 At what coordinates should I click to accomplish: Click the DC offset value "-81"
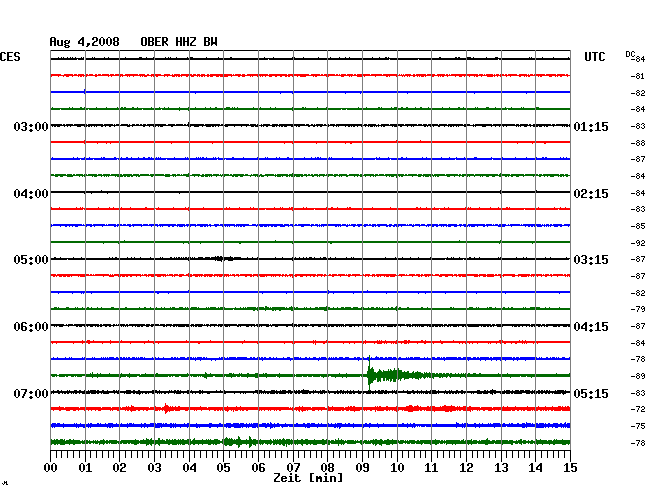point(638,76)
